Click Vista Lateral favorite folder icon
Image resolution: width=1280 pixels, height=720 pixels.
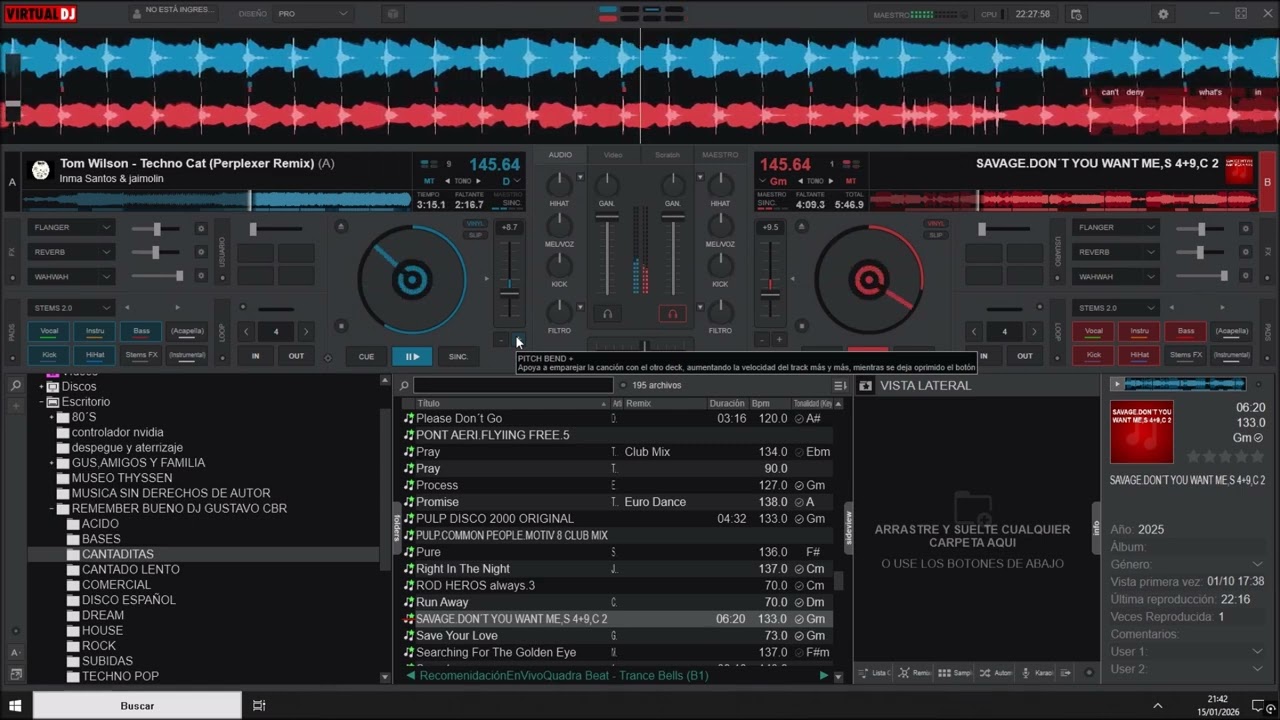[x=865, y=385]
